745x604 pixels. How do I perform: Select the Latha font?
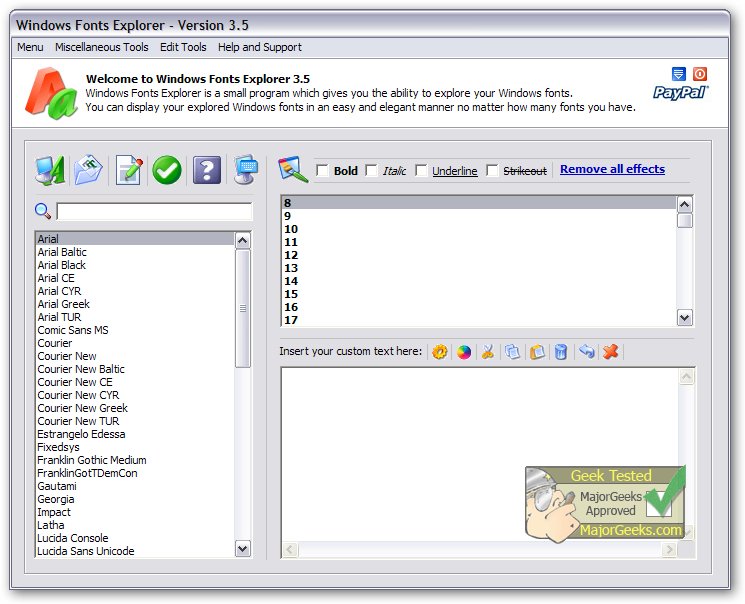[135, 525]
